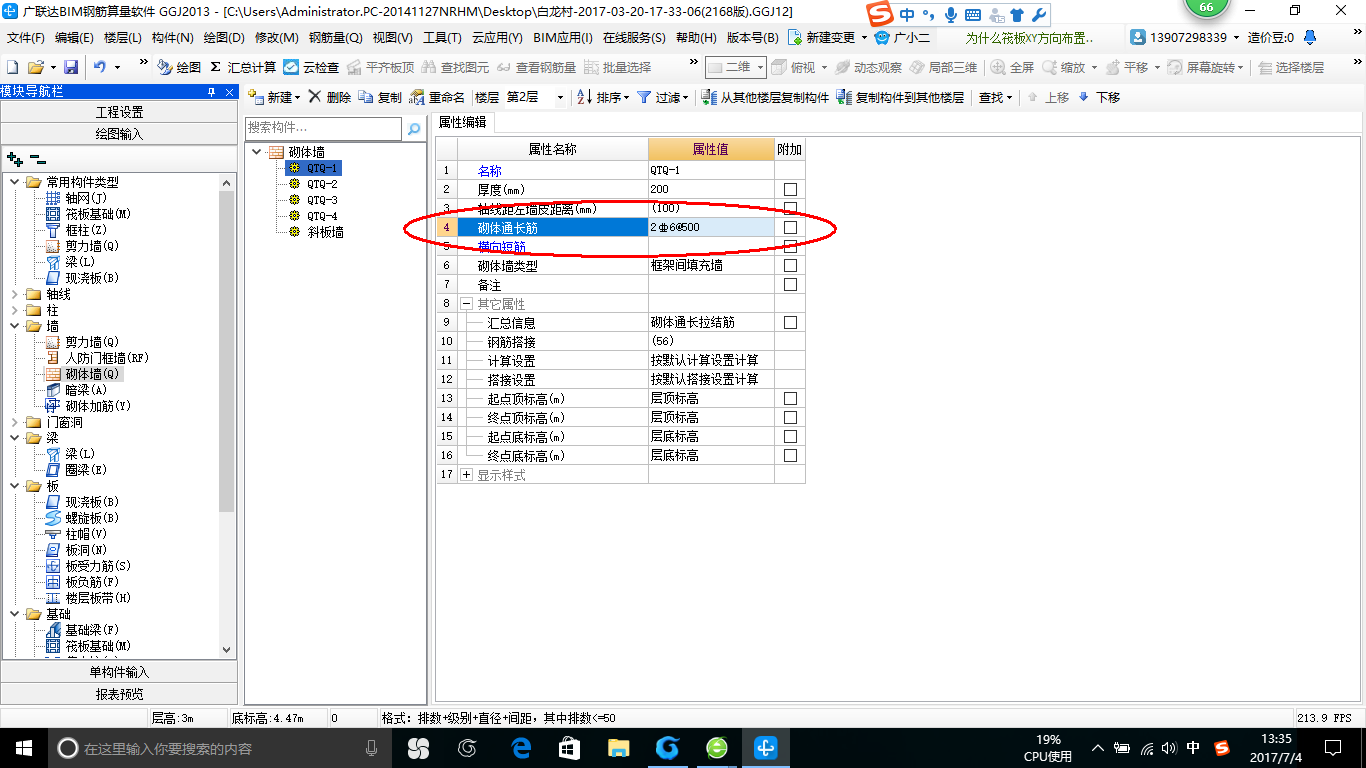Toggle the 附加 checkbox for 厚度(mm)
1366x768 pixels.
(790, 189)
